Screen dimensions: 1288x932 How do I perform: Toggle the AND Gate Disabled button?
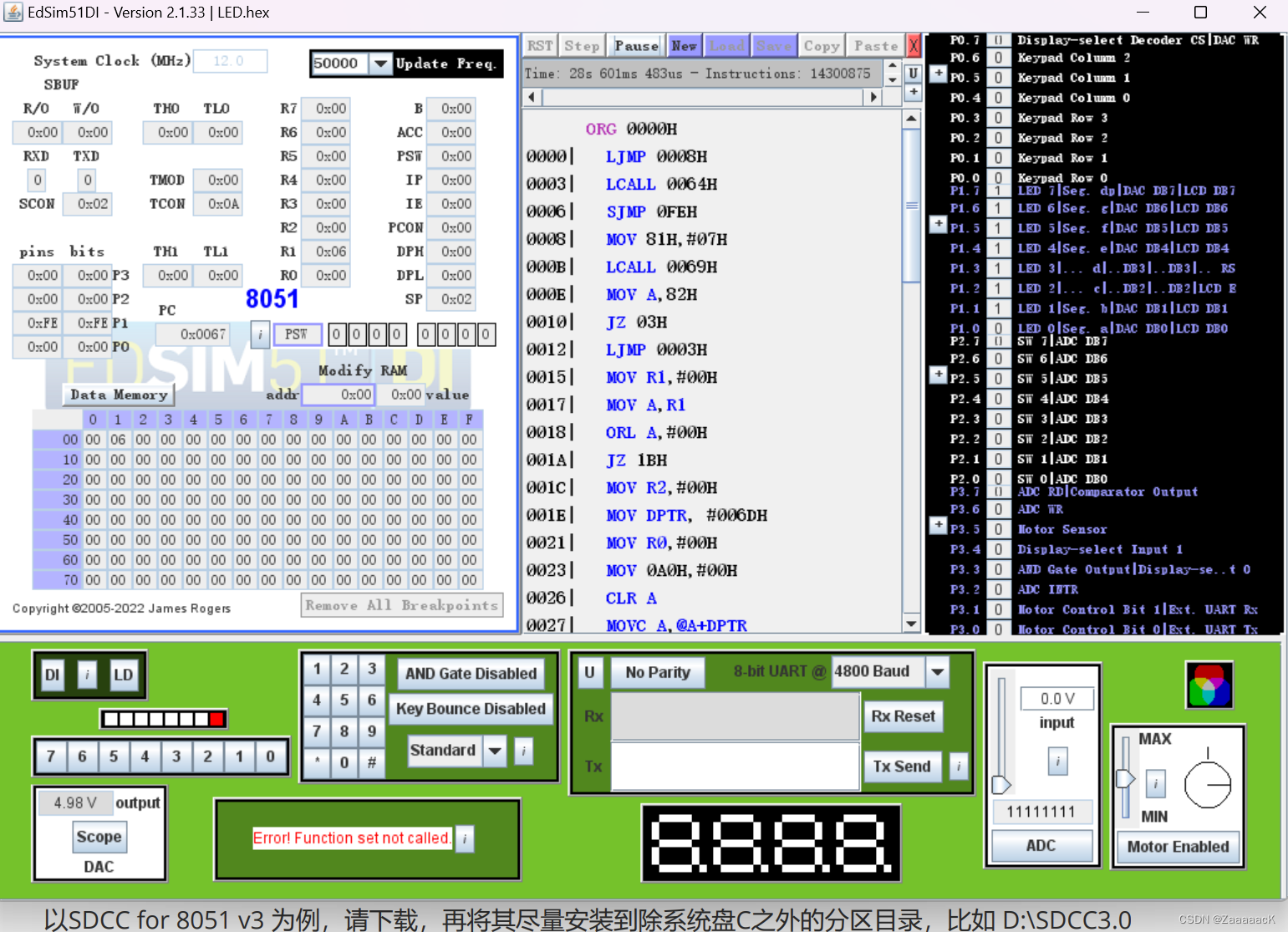tap(471, 674)
